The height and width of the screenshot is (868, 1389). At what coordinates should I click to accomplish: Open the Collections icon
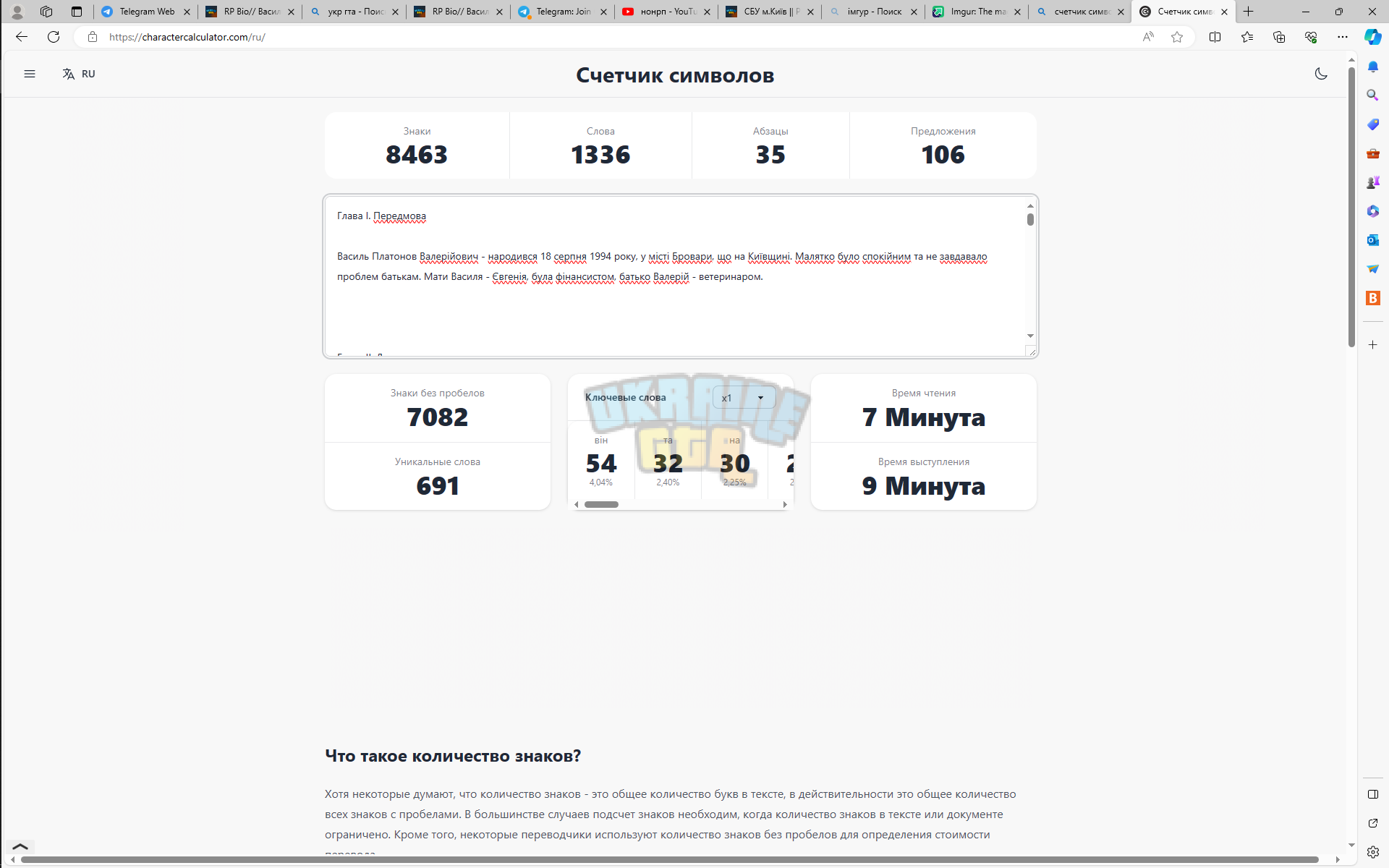pyautogui.click(x=1279, y=37)
